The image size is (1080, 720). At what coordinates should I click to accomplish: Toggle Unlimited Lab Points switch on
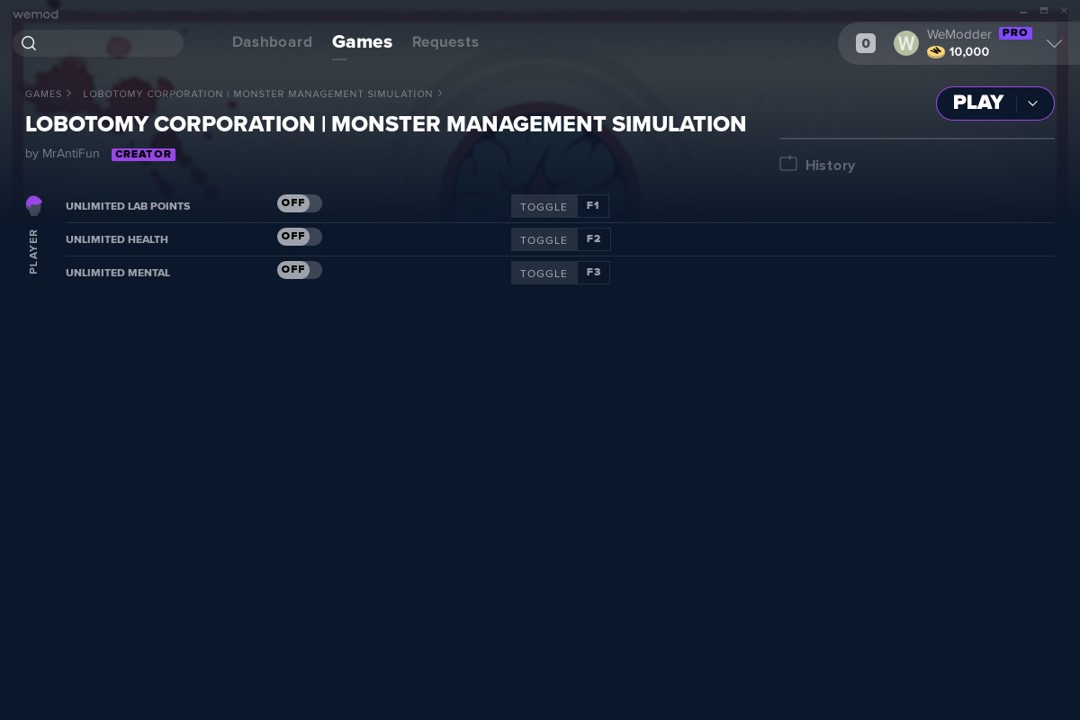(299, 203)
